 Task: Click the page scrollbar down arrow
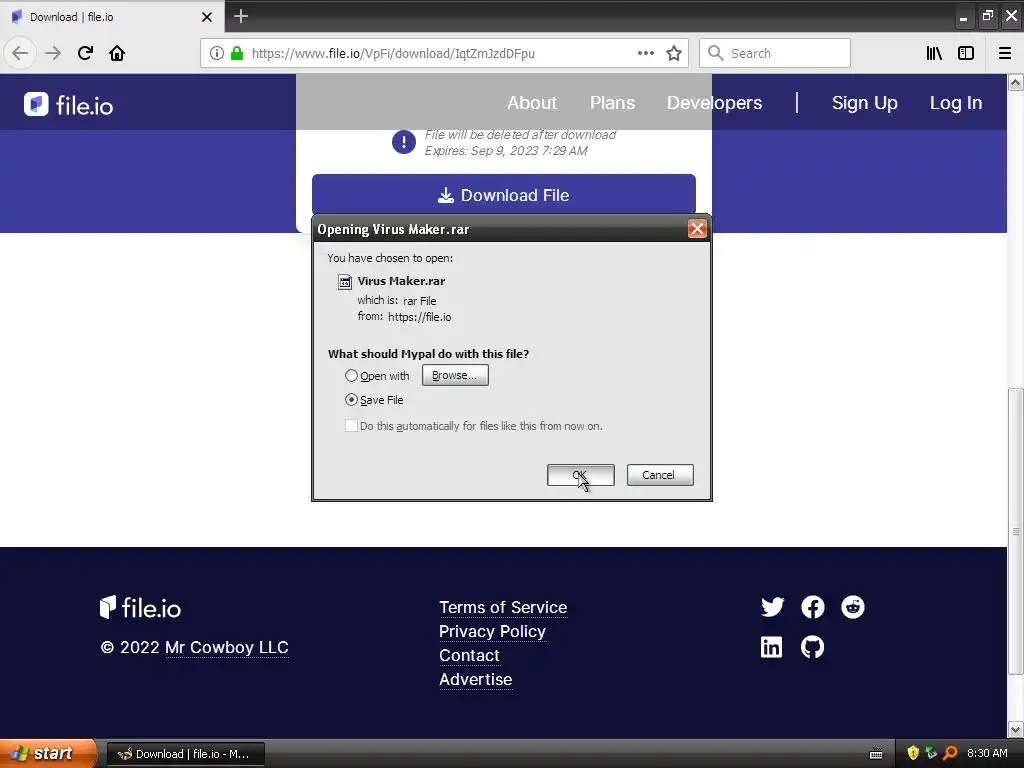1015,729
